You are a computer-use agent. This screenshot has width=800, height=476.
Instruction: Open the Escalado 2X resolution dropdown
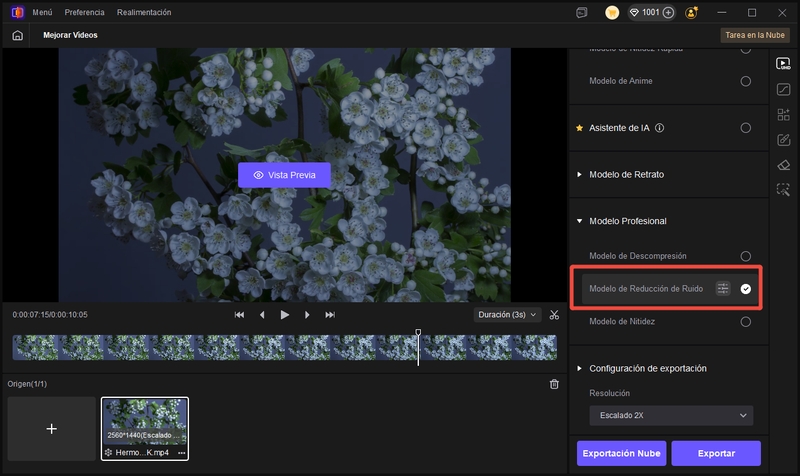coord(671,415)
